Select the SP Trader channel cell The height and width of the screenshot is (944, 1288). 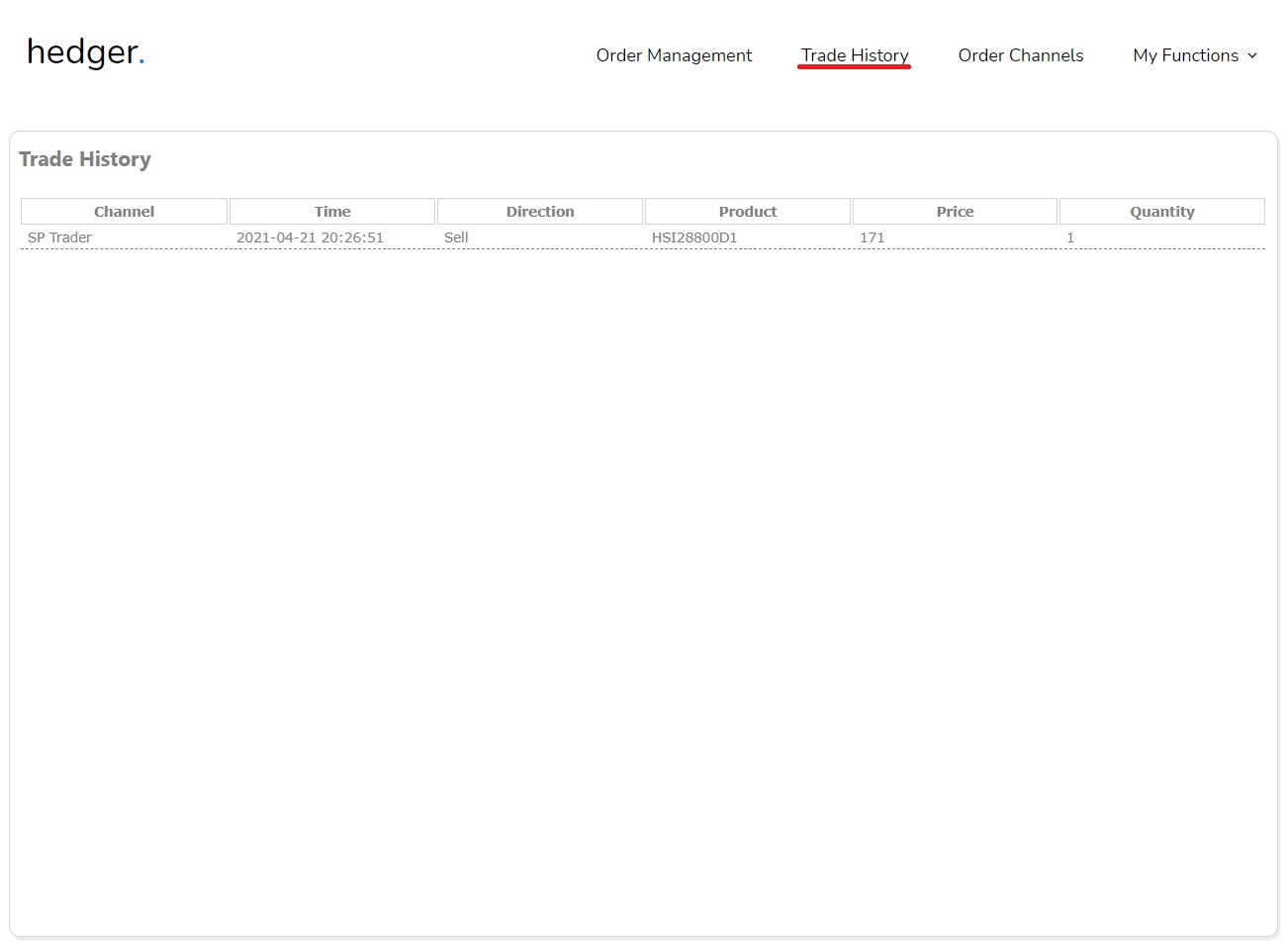pyautogui.click(x=59, y=237)
